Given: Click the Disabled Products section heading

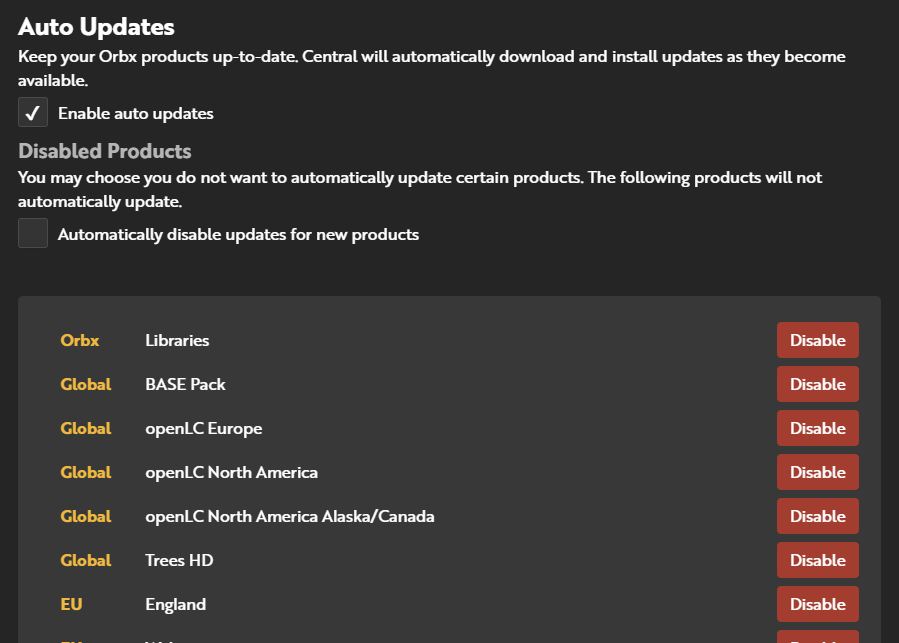Looking at the screenshot, I should click(104, 151).
